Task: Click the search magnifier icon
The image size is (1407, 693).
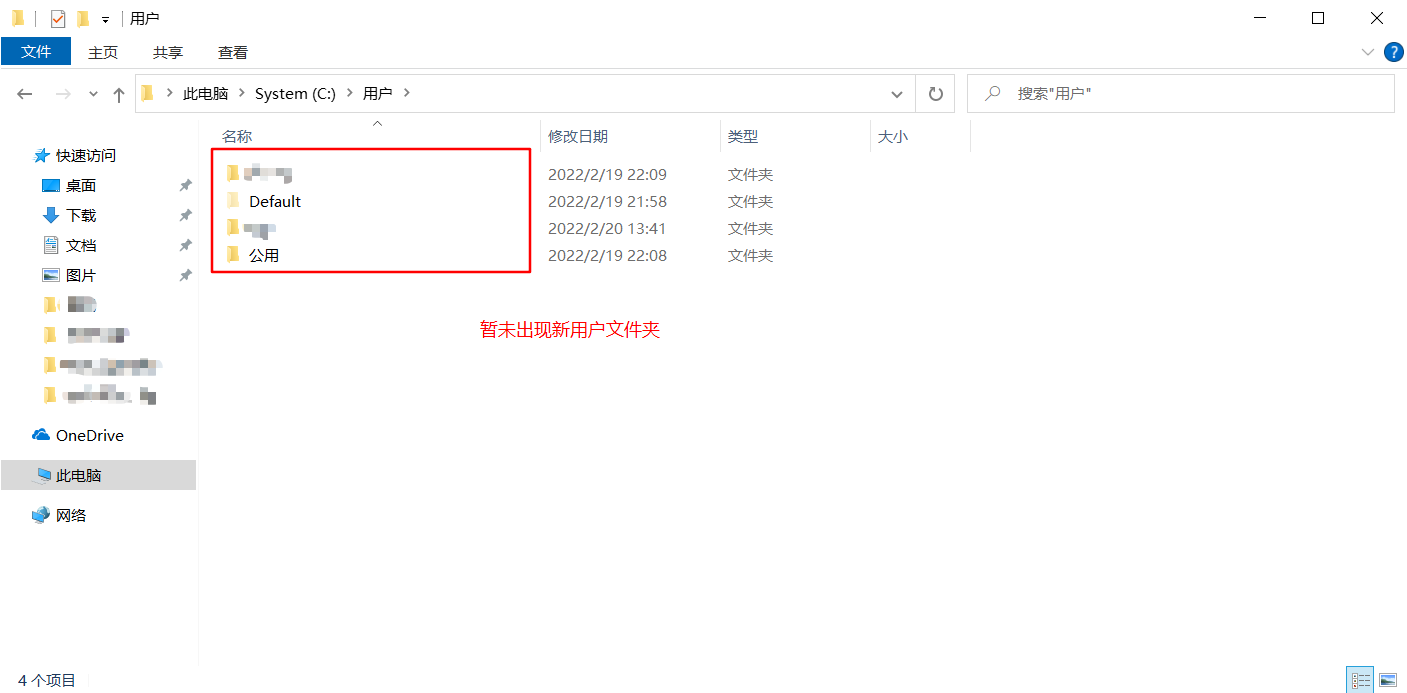Action: click(993, 93)
